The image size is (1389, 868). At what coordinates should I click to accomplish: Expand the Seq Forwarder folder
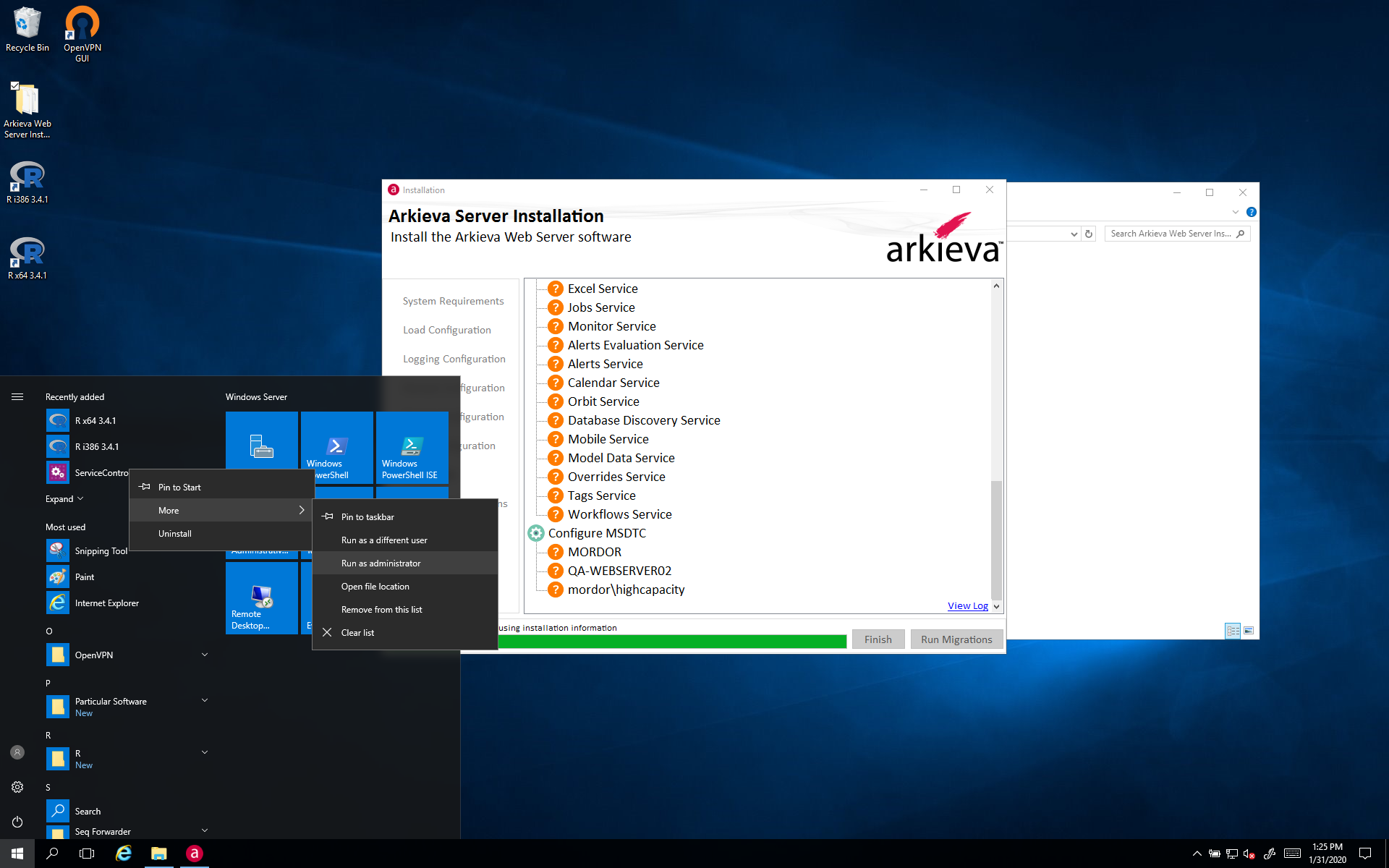pos(205,830)
